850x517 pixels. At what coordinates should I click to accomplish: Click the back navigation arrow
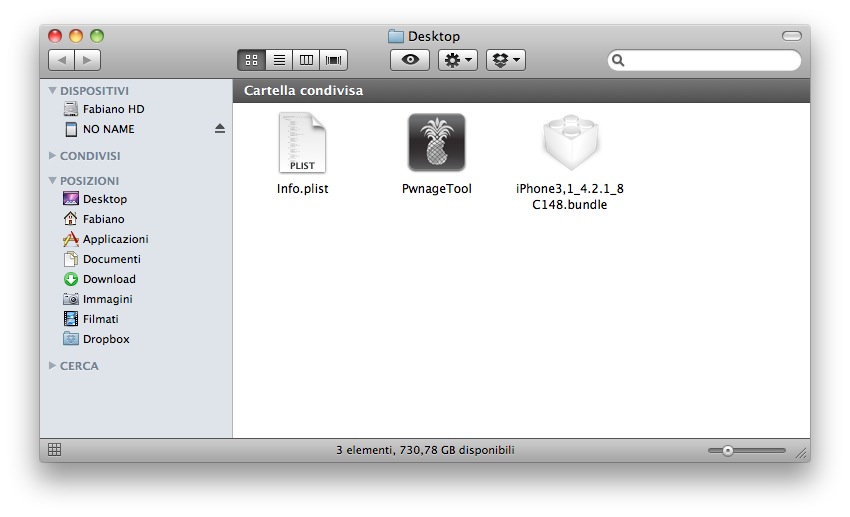62,60
